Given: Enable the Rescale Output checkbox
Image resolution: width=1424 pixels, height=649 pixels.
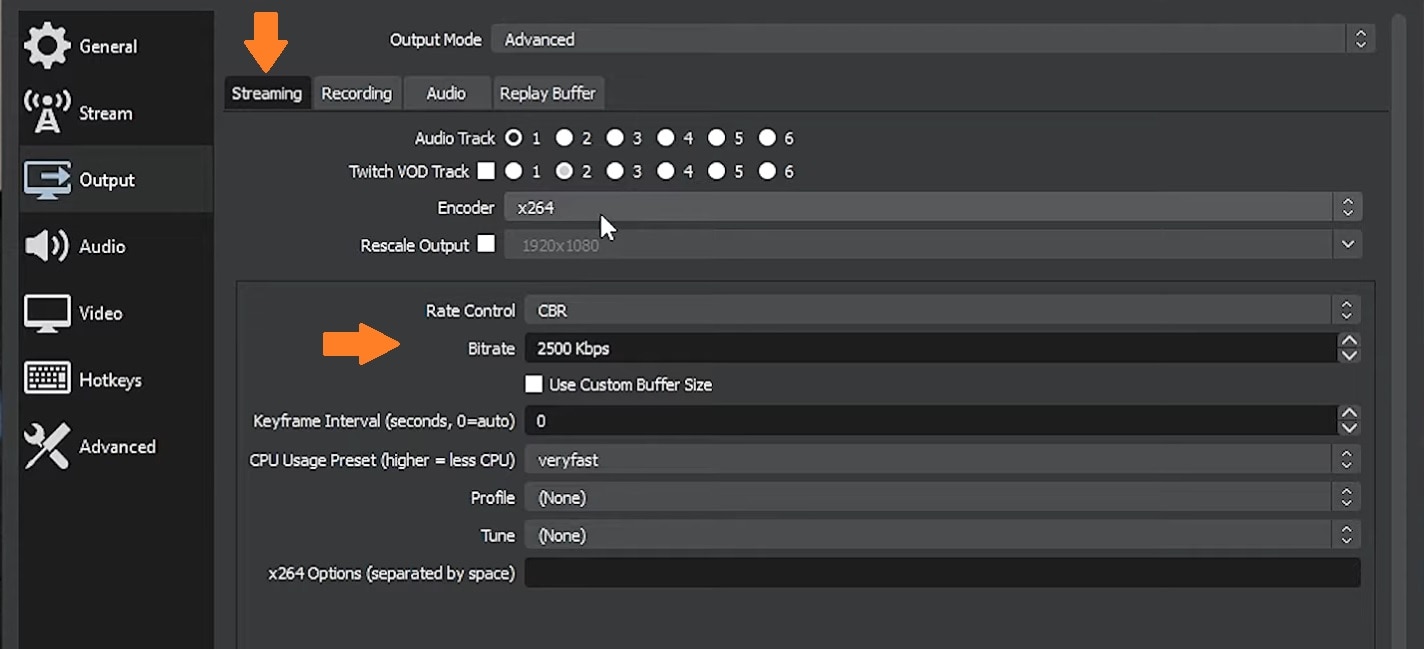Looking at the screenshot, I should pos(486,244).
